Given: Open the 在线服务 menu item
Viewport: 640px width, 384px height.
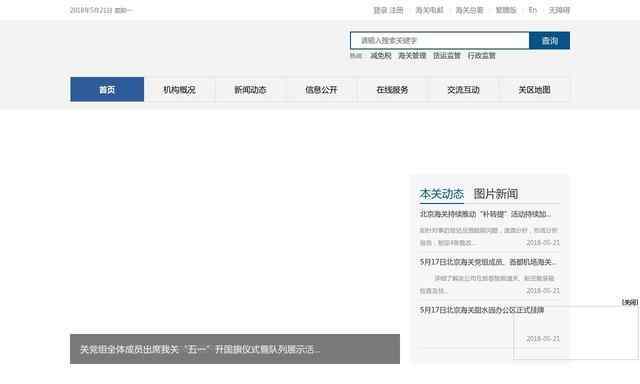Looking at the screenshot, I should [x=392, y=89].
